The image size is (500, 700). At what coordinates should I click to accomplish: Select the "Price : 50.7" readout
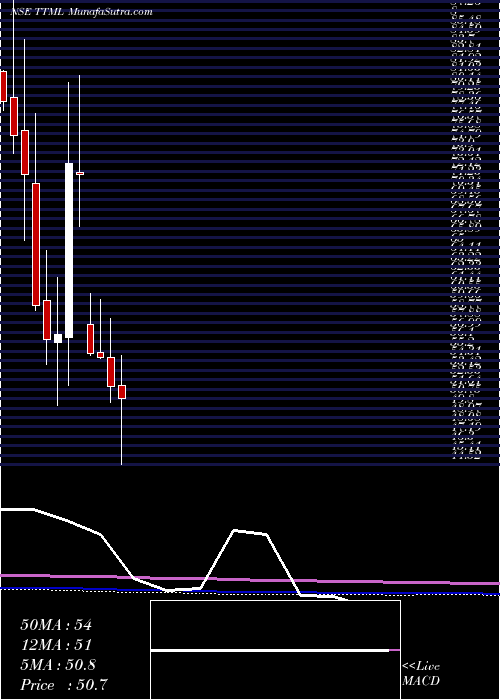pos(64,685)
